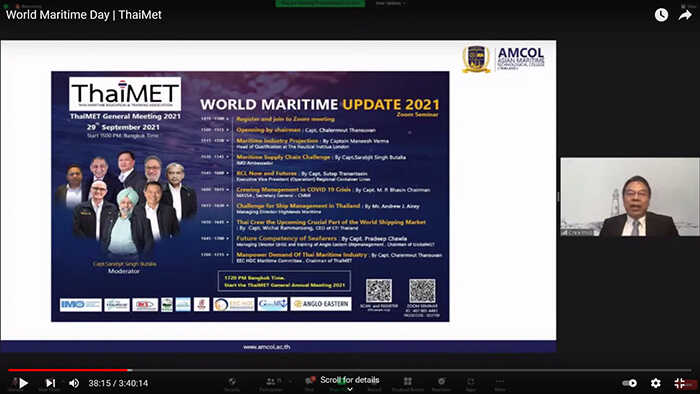Click the Zoom Security shield icon
This screenshot has width=700, height=394.
coord(232,382)
